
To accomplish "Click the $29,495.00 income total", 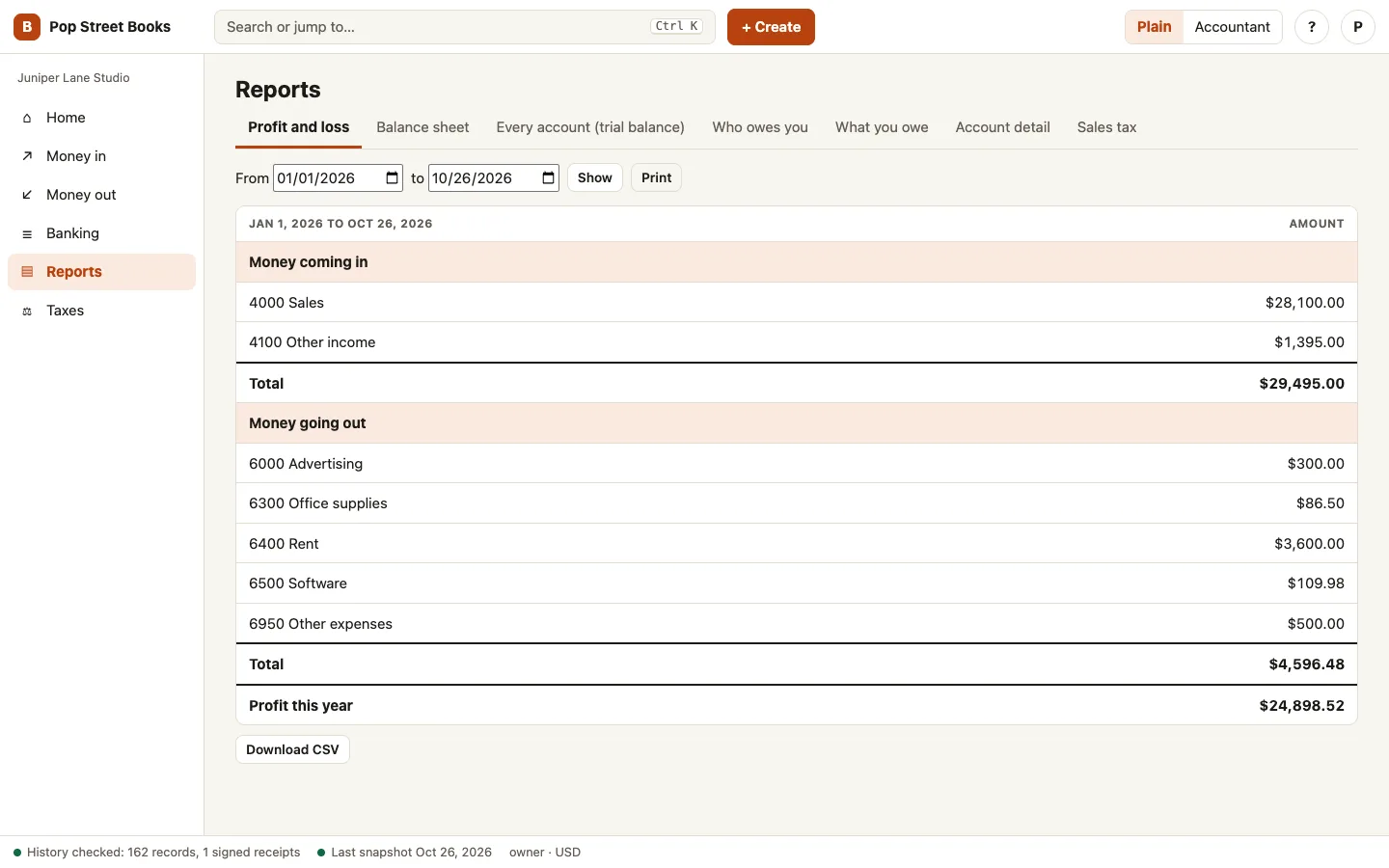I will [x=1301, y=383].
